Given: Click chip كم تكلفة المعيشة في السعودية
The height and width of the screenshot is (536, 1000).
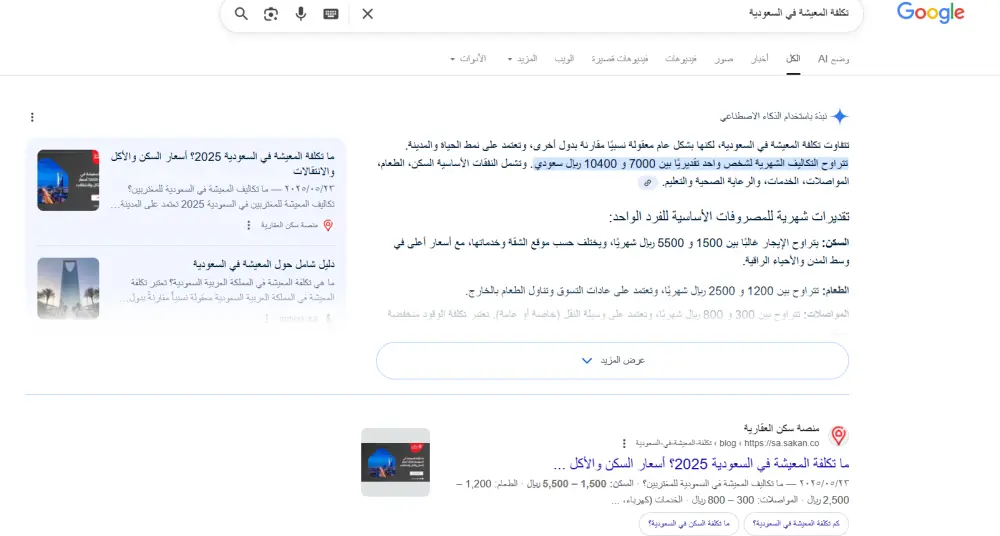Looking at the screenshot, I should [796, 523].
